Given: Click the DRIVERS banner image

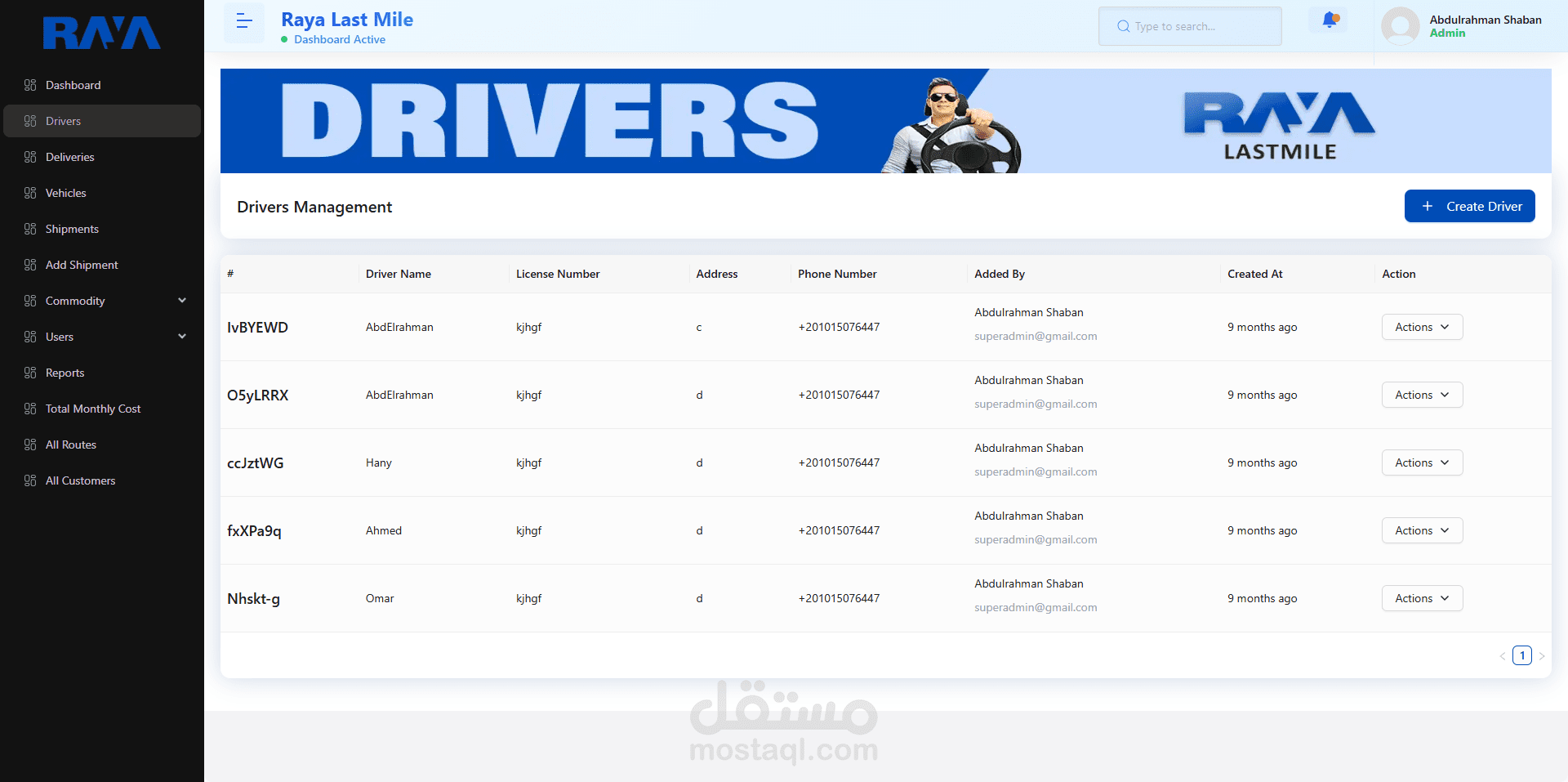Looking at the screenshot, I should (885, 121).
